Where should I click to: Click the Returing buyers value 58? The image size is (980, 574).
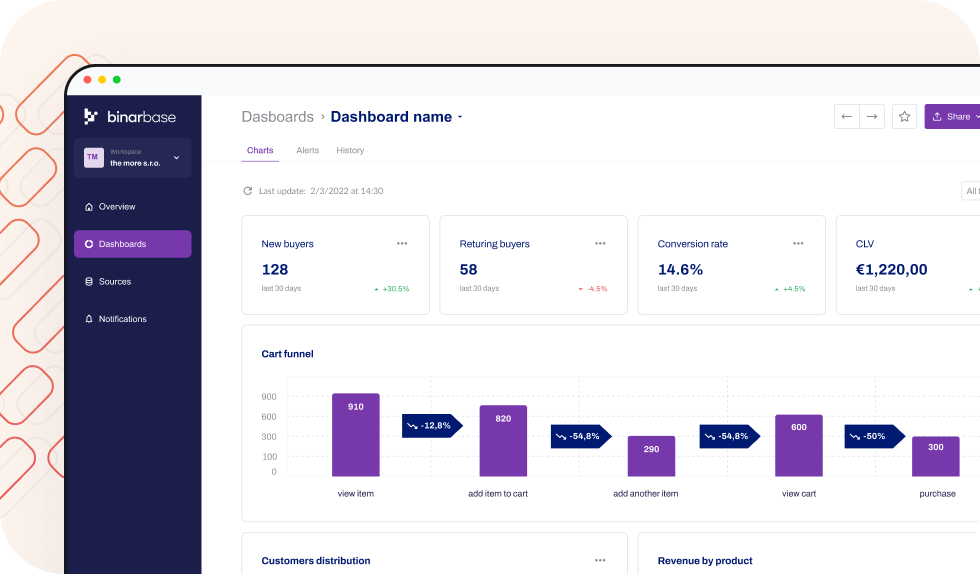(468, 269)
